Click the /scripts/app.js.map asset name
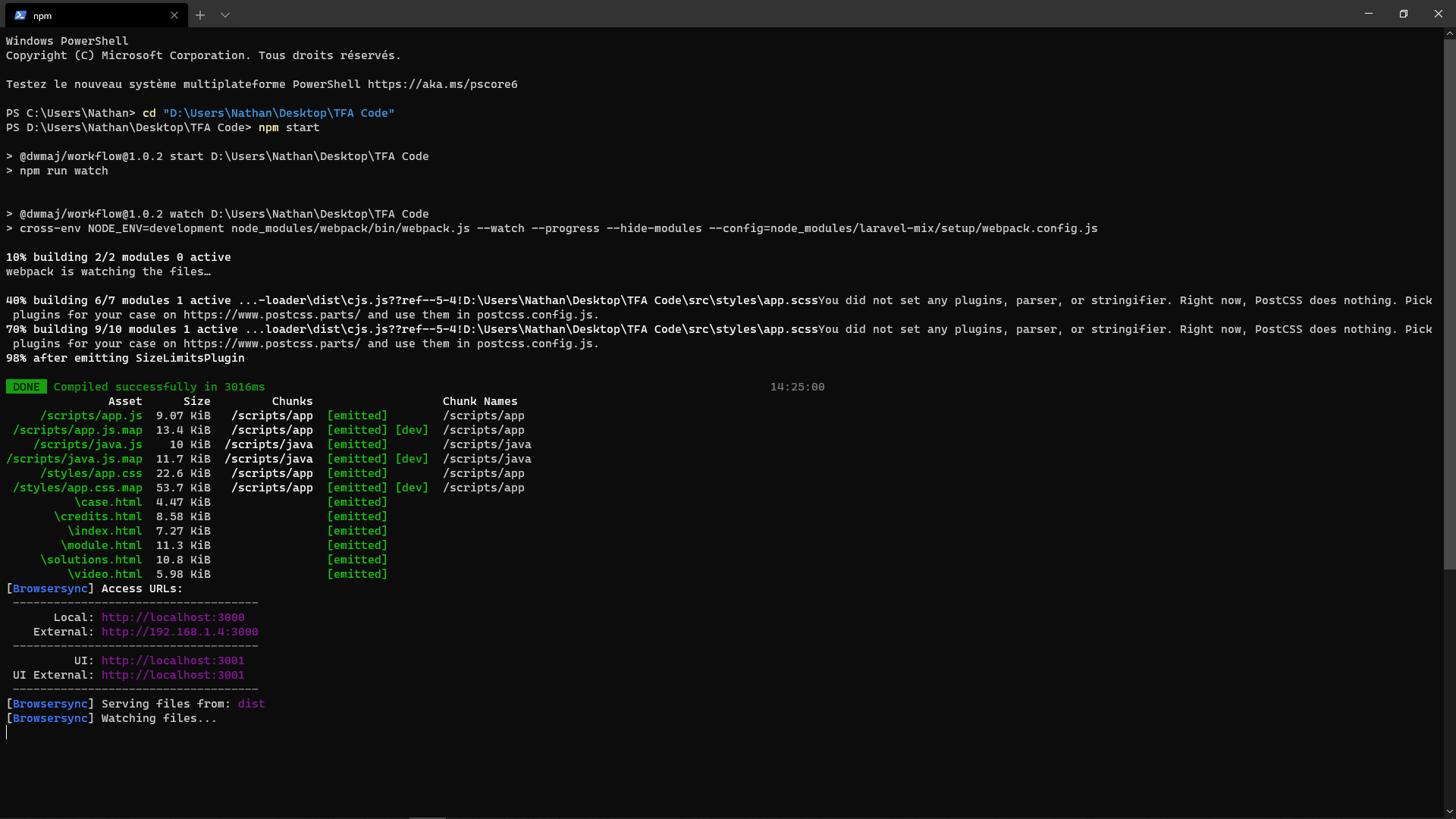The width and height of the screenshot is (1456, 819). [x=77, y=430]
